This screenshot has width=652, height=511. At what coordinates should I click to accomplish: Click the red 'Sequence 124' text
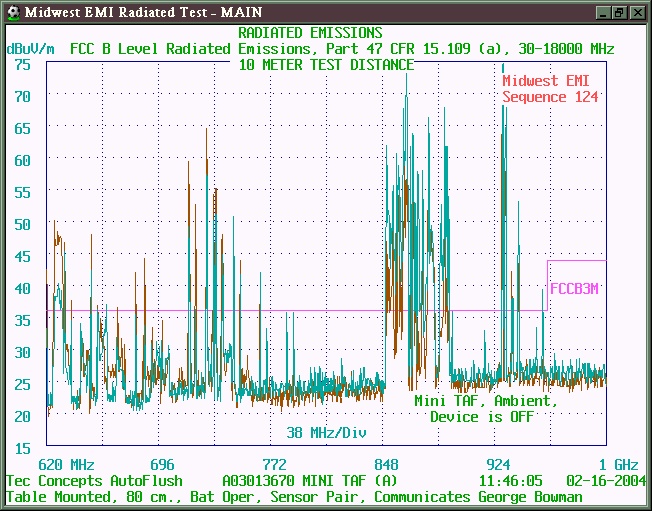[550, 97]
